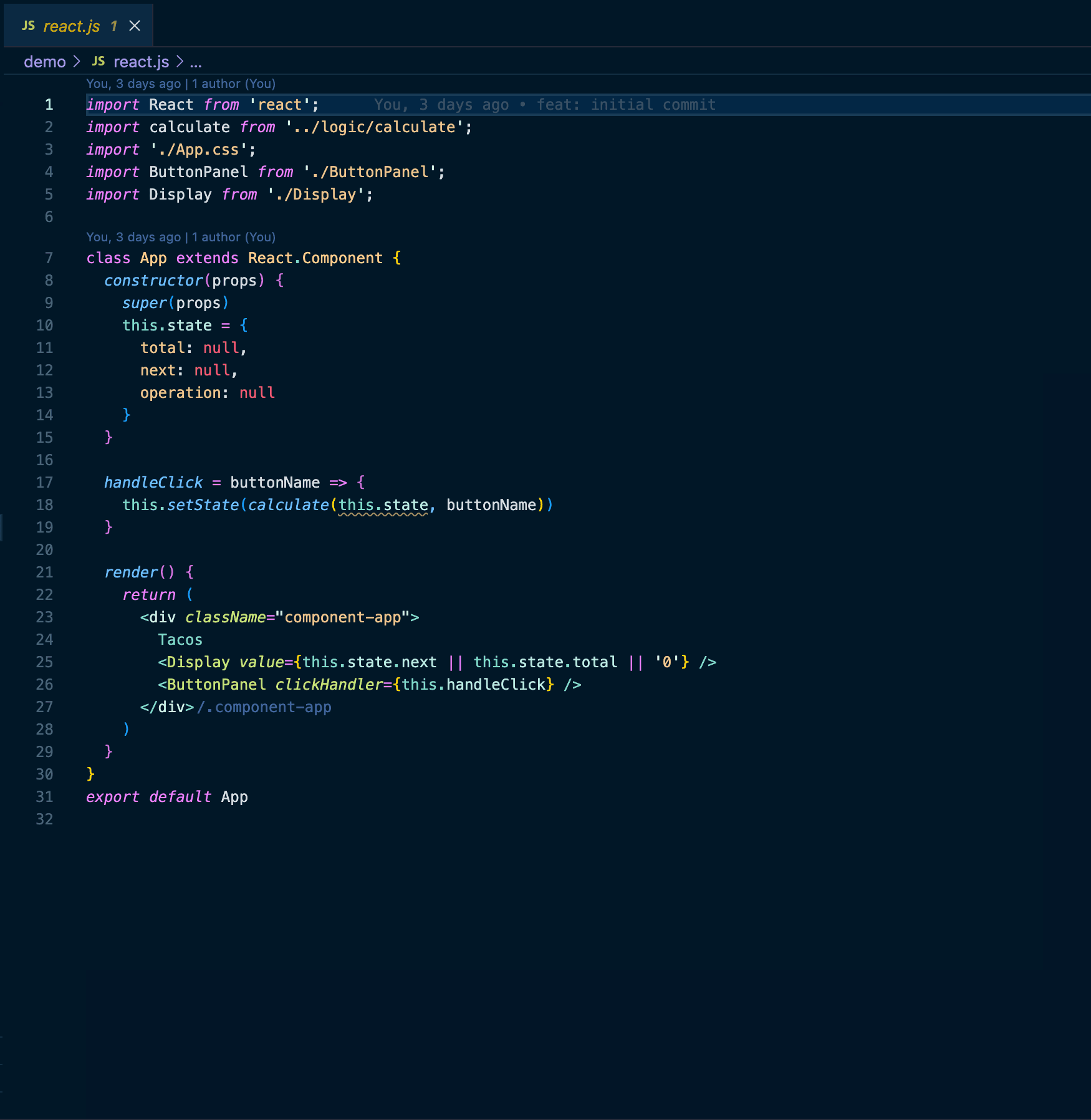Screen dimensions: 1091x1120
Task: Click '/.component-app' closing tag hint
Action: pos(264,707)
